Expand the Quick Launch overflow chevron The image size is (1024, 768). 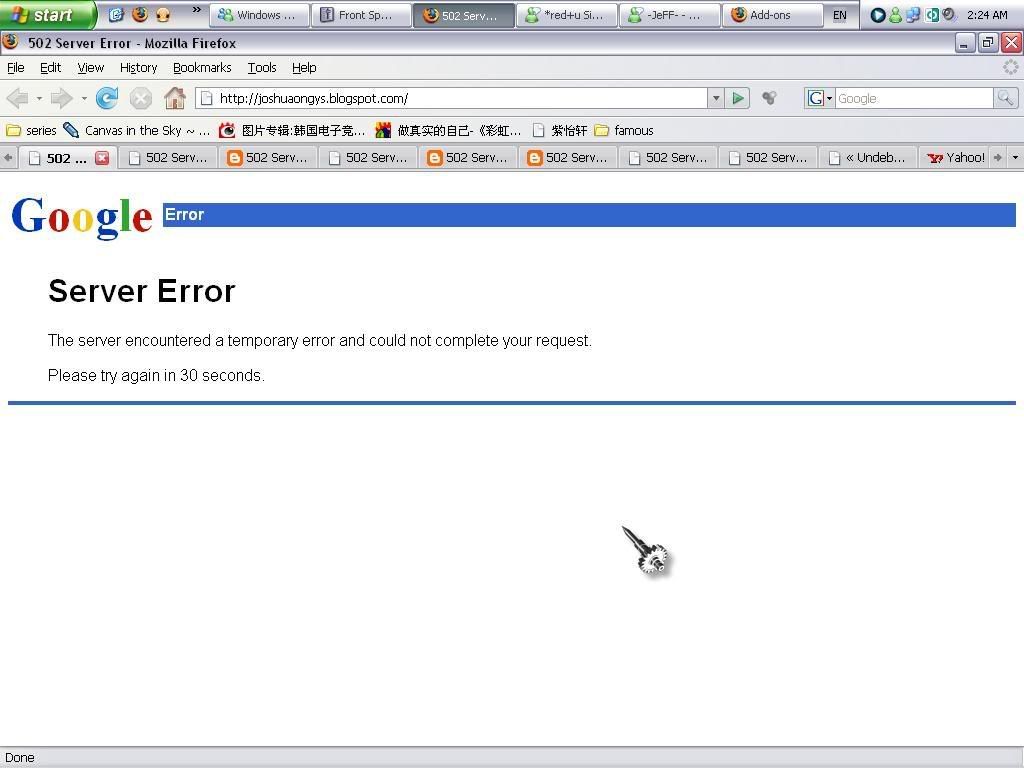tap(197, 10)
